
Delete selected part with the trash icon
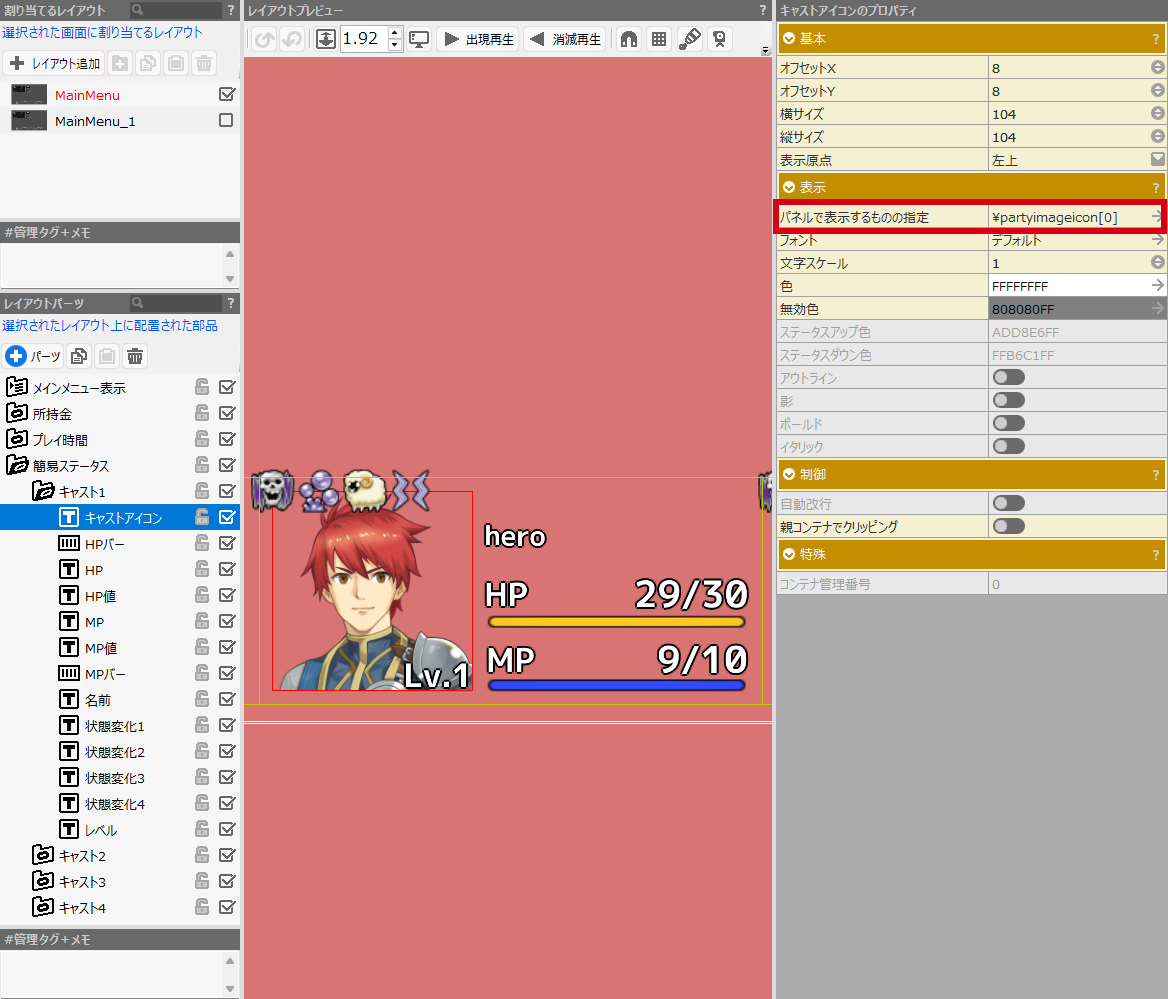tap(135, 356)
